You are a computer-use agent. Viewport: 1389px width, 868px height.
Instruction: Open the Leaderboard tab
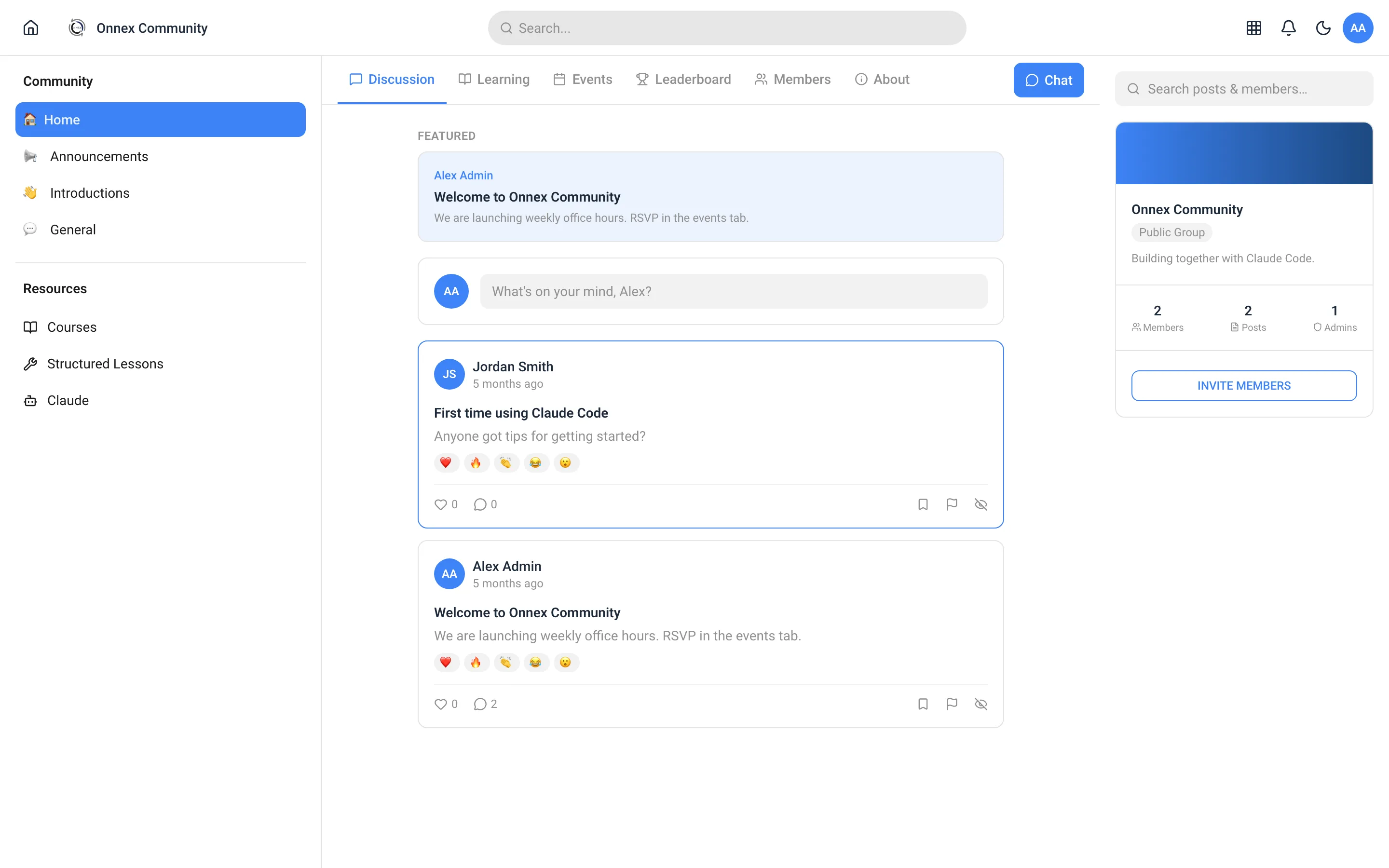pos(683,79)
